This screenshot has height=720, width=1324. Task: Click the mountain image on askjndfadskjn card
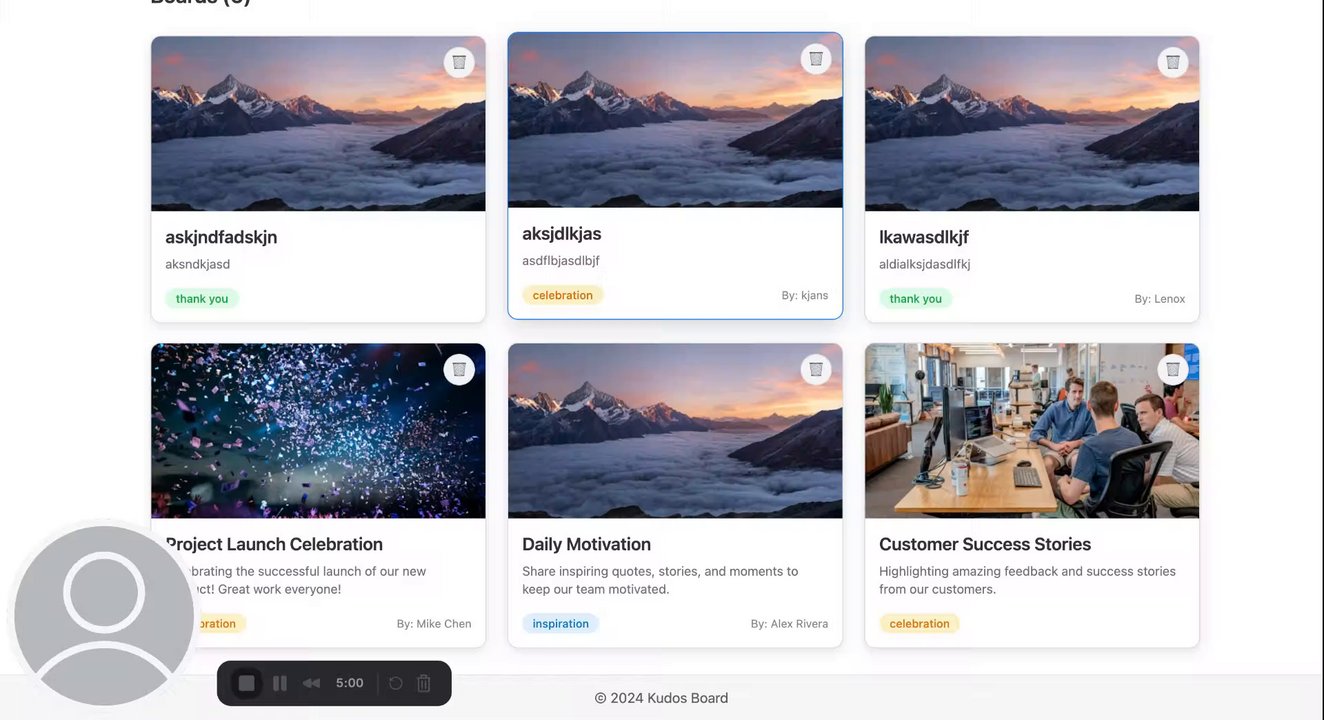tap(318, 124)
